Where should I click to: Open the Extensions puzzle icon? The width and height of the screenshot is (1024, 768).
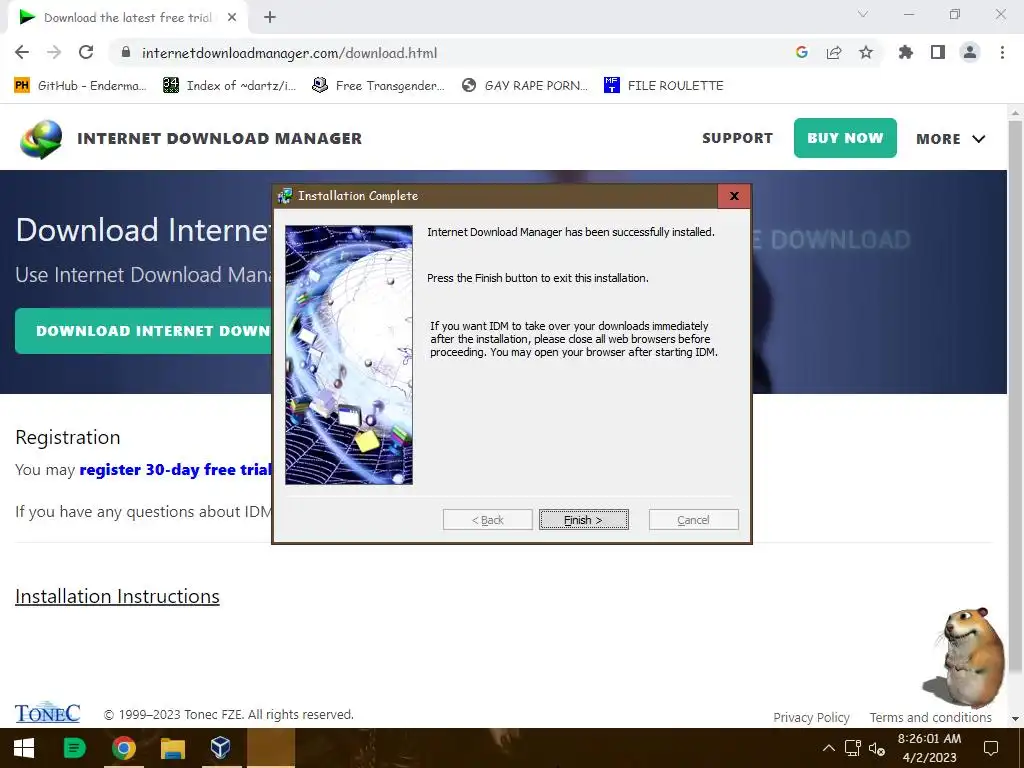coord(906,52)
